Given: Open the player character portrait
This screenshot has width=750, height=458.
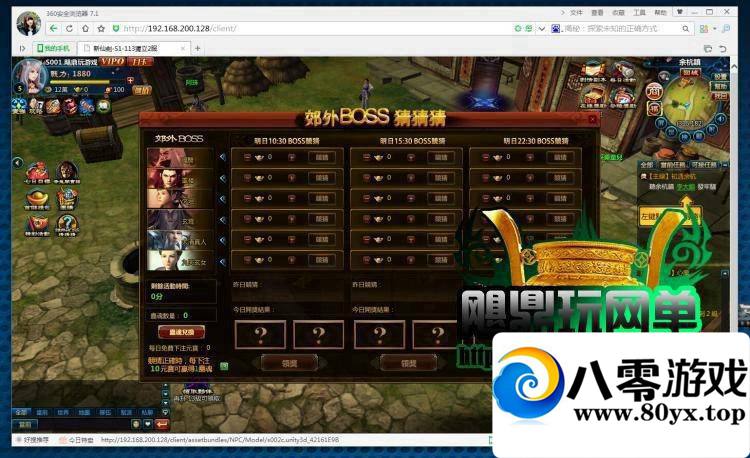Looking at the screenshot, I should [x=30, y=76].
